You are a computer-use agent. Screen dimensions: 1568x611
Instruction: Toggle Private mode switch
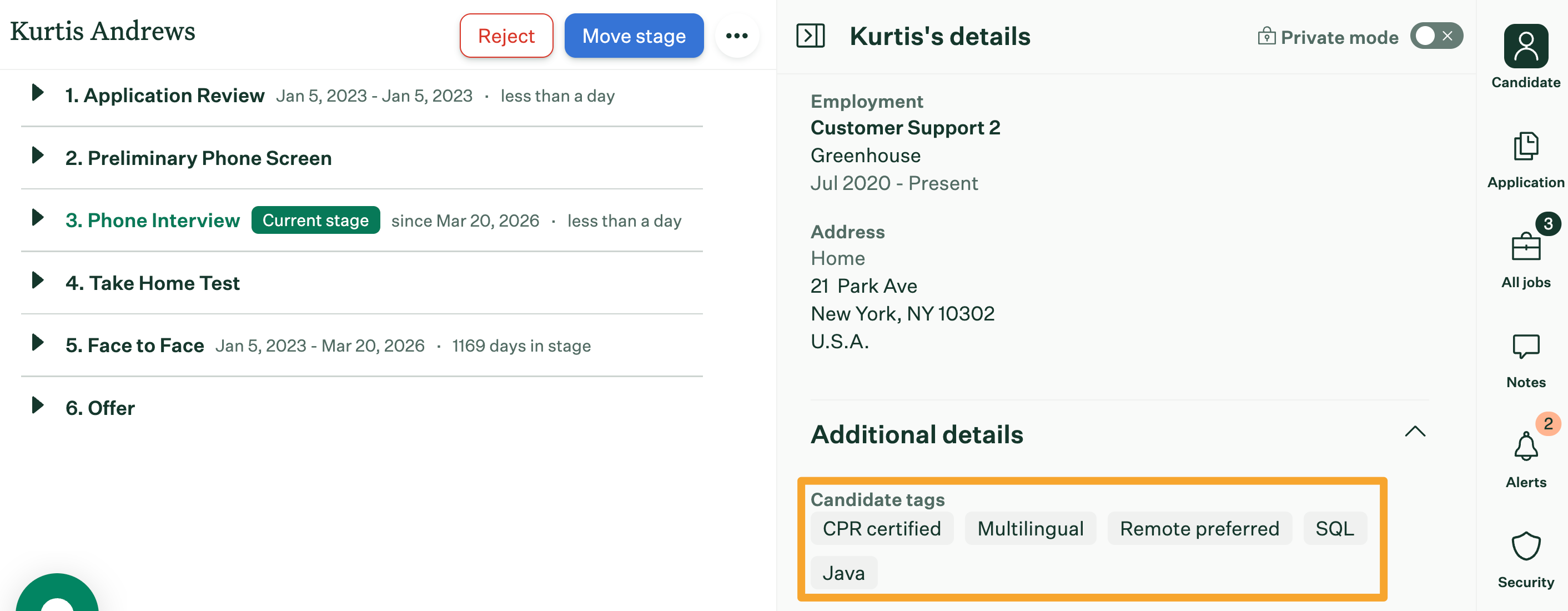tap(1436, 36)
